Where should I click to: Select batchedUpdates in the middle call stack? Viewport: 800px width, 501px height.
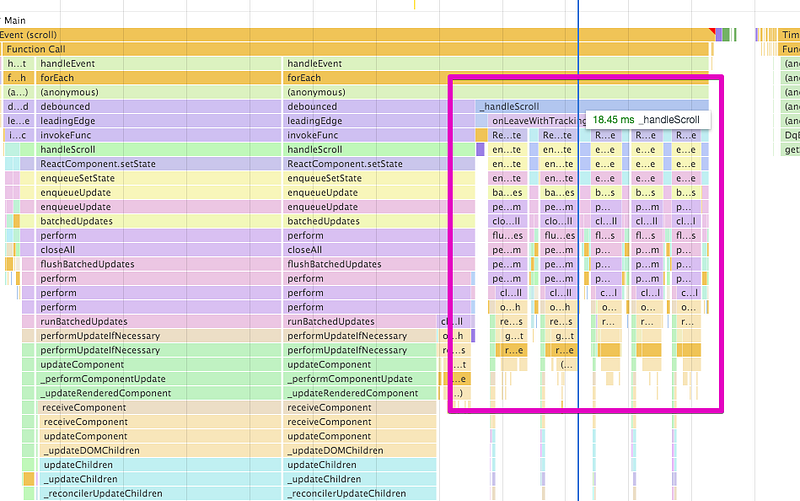379,220
